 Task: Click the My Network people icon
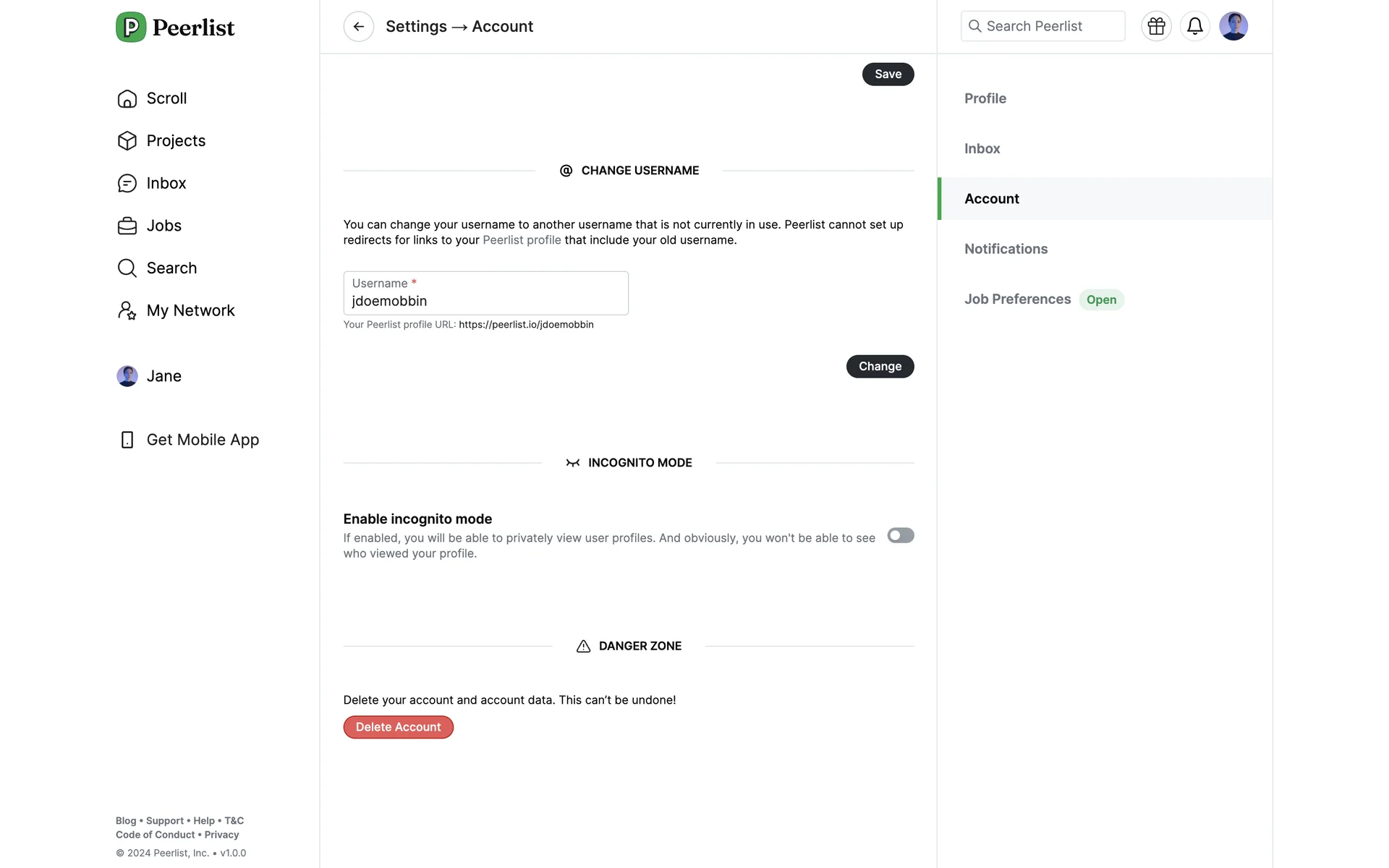[x=127, y=311]
